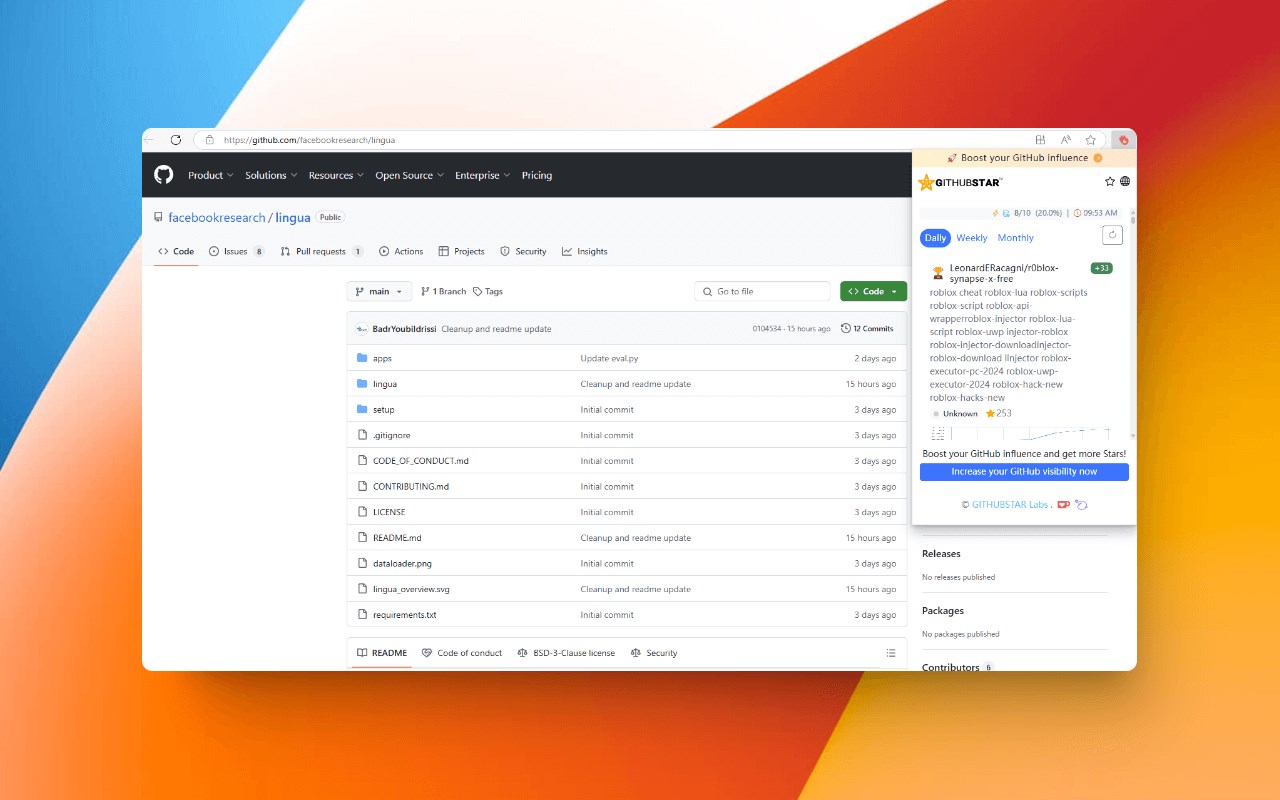The height and width of the screenshot is (800, 1280).
Task: Expand the Solutions menu
Action: [x=271, y=175]
